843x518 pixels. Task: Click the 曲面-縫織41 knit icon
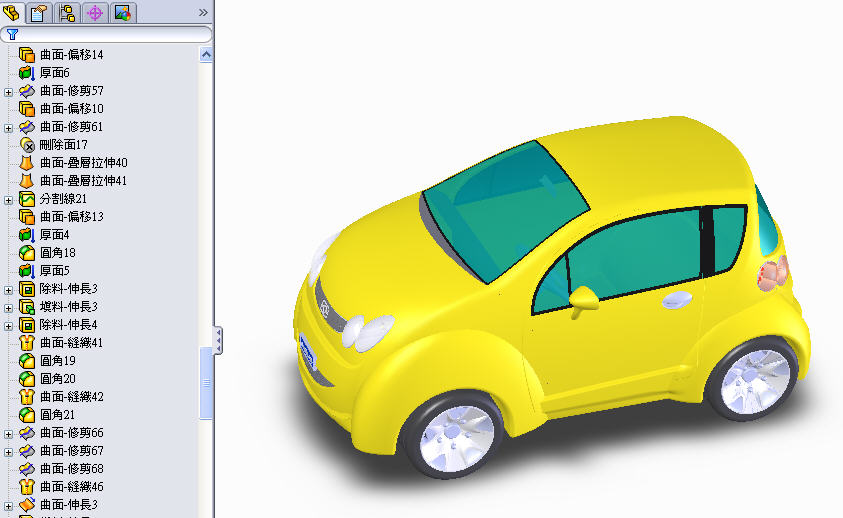(x=27, y=343)
